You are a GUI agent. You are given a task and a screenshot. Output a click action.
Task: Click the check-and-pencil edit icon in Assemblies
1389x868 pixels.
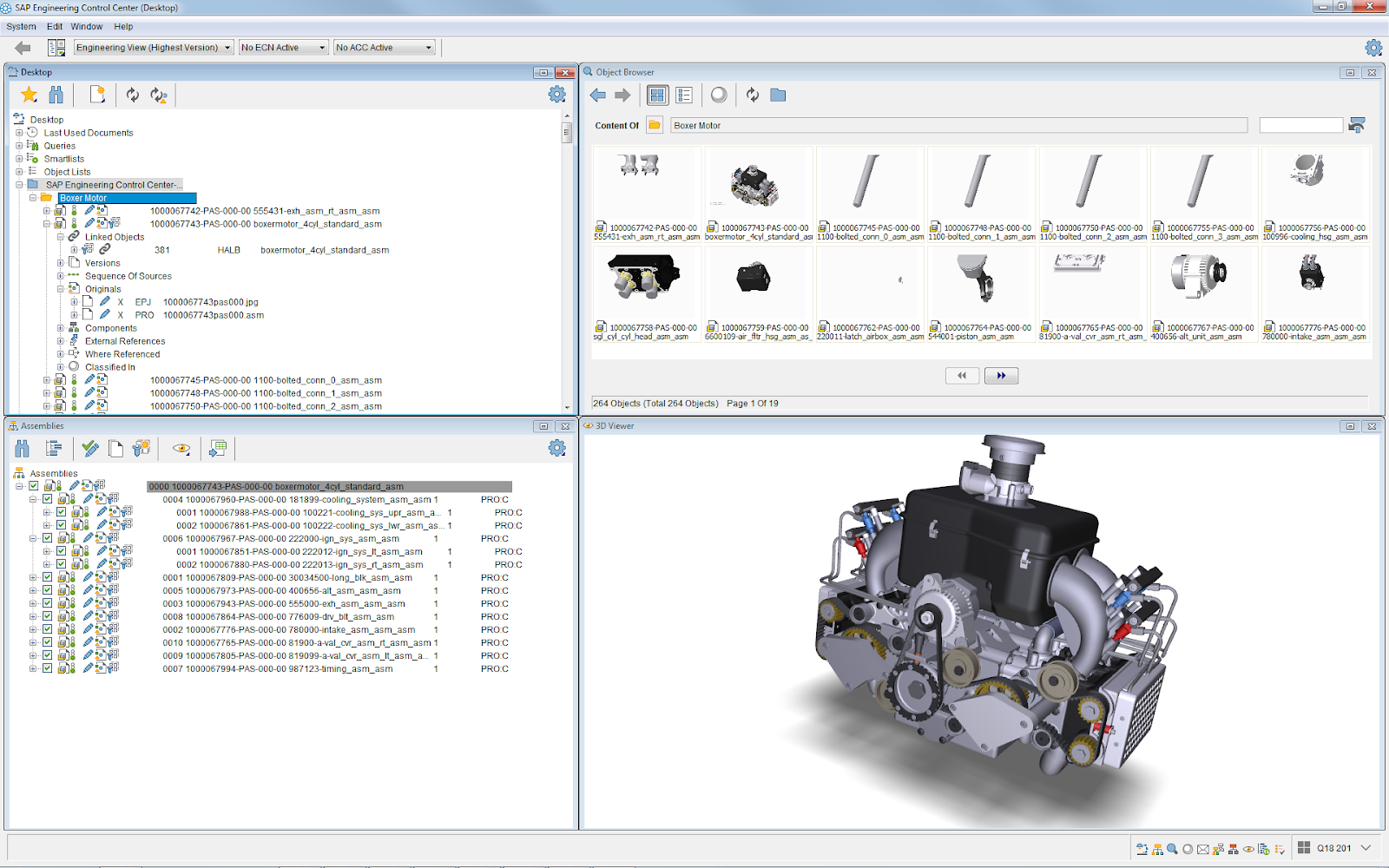click(x=90, y=448)
